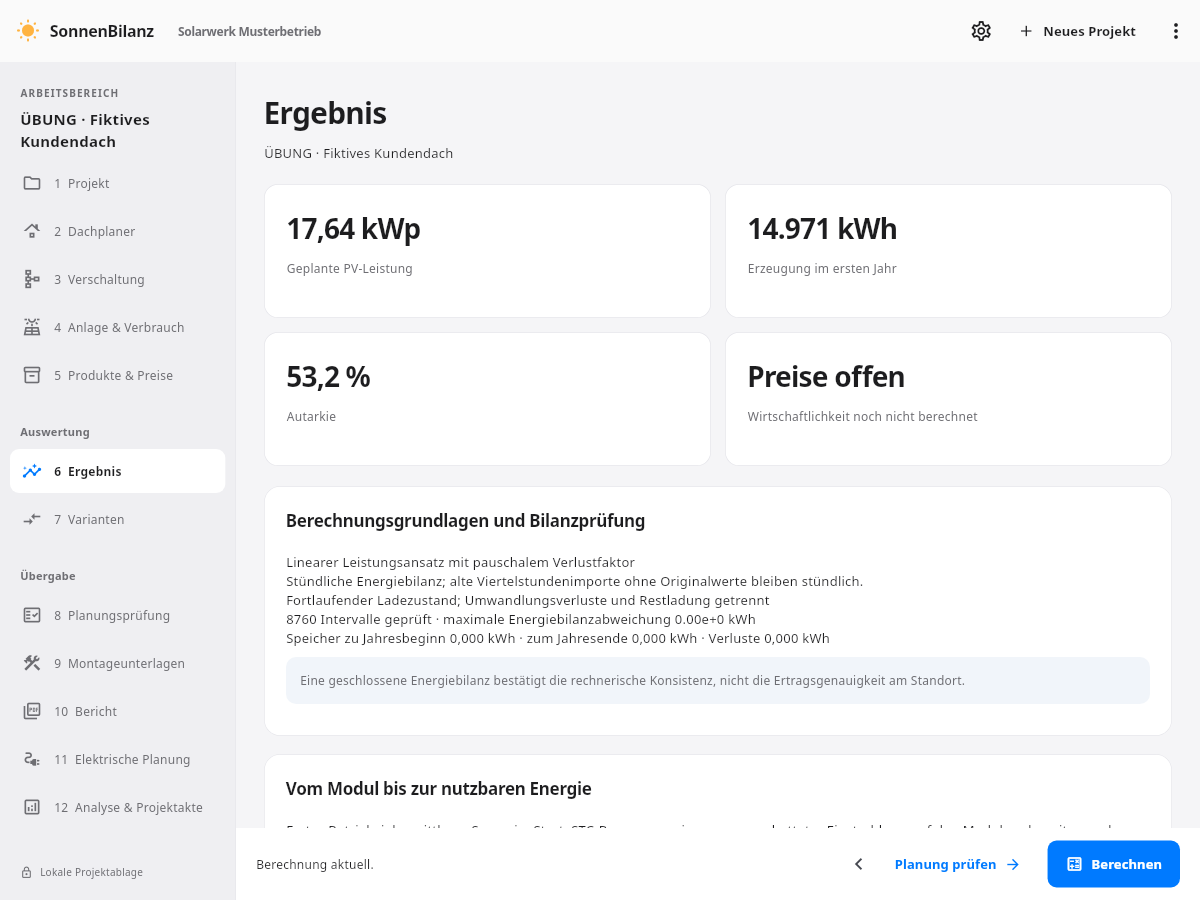Navigate to 2 Dachplaner
1200x900 pixels.
118,231
